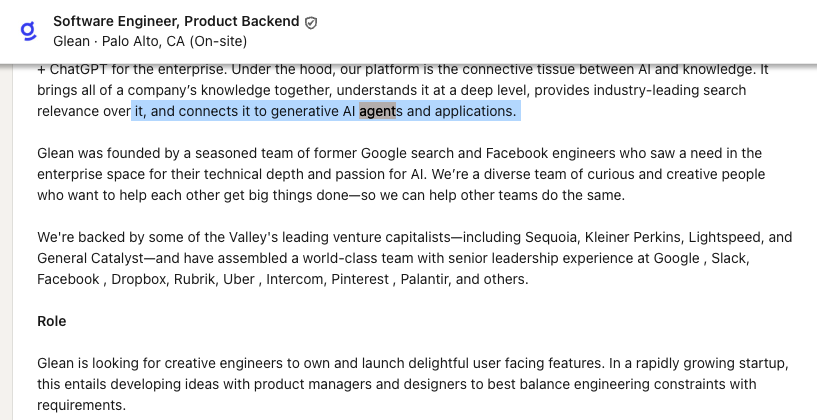
Task: Click the bold Role heading
Action: point(51,321)
